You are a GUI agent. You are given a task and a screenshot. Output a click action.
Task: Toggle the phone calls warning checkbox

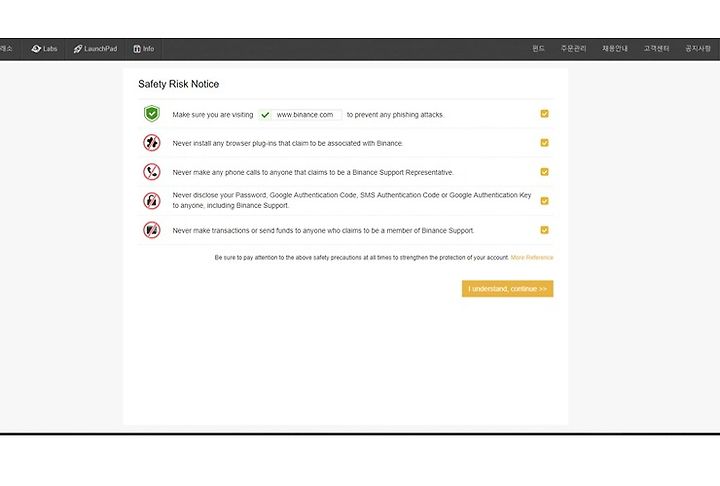[x=544, y=172]
